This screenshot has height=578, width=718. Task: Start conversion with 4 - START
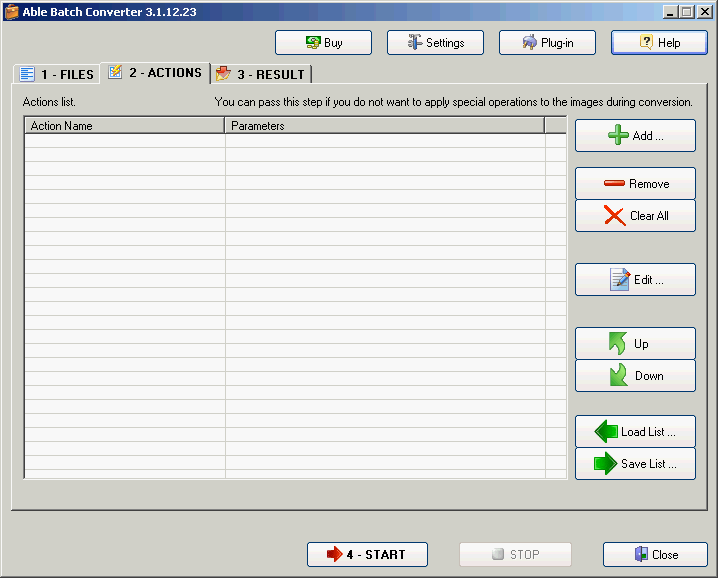[x=367, y=555]
